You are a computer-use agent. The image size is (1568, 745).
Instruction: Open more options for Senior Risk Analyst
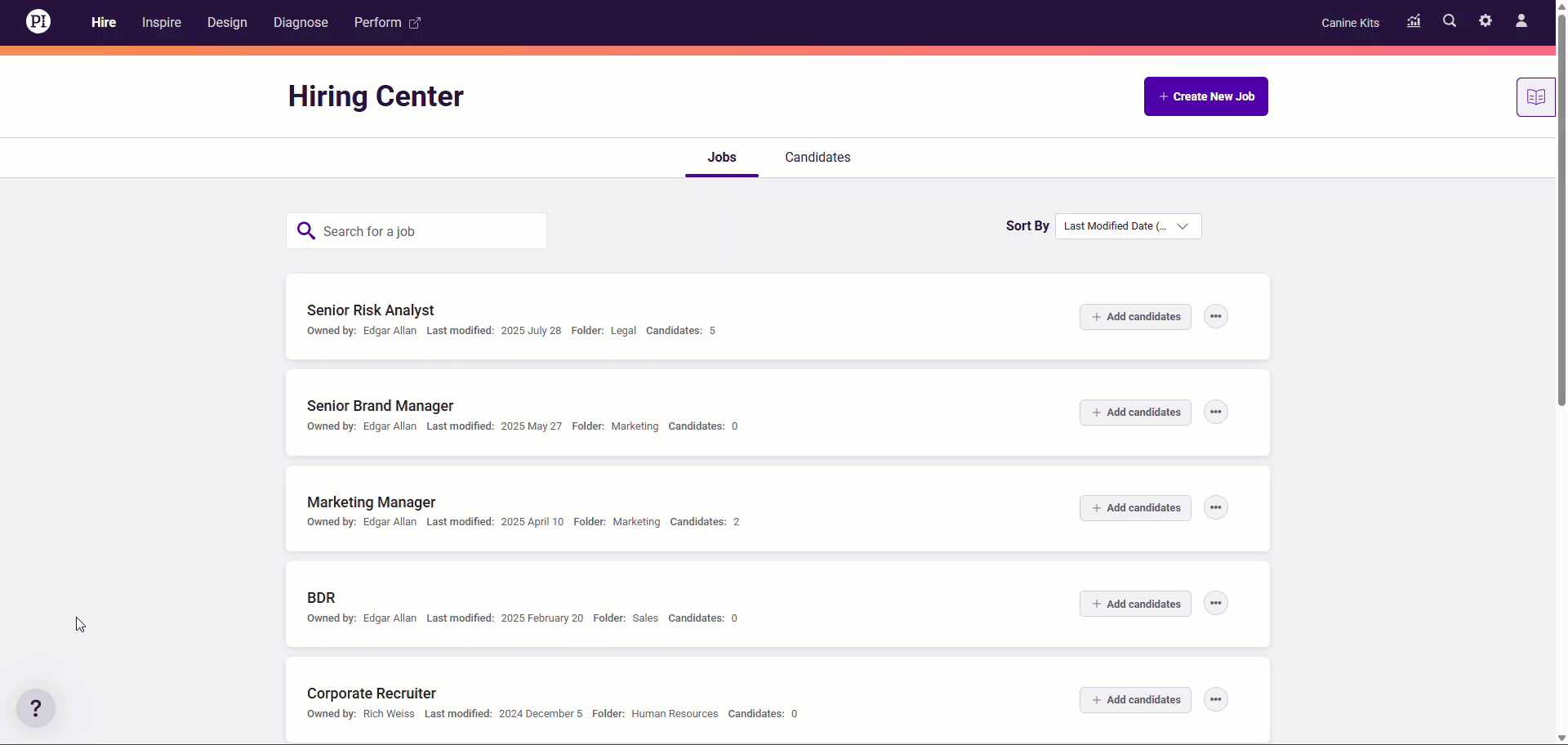[x=1216, y=316]
